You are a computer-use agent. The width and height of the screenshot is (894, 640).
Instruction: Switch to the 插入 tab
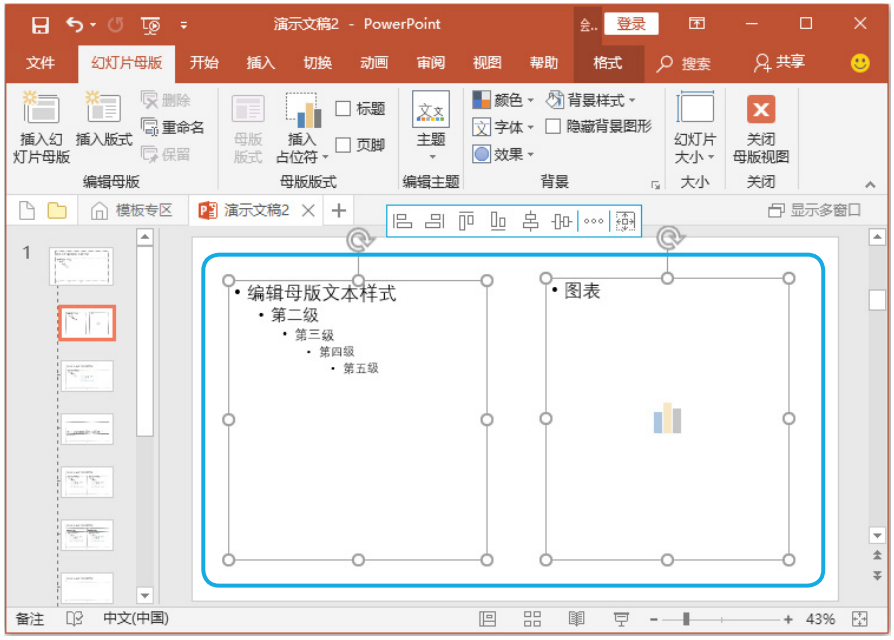pyautogui.click(x=261, y=63)
